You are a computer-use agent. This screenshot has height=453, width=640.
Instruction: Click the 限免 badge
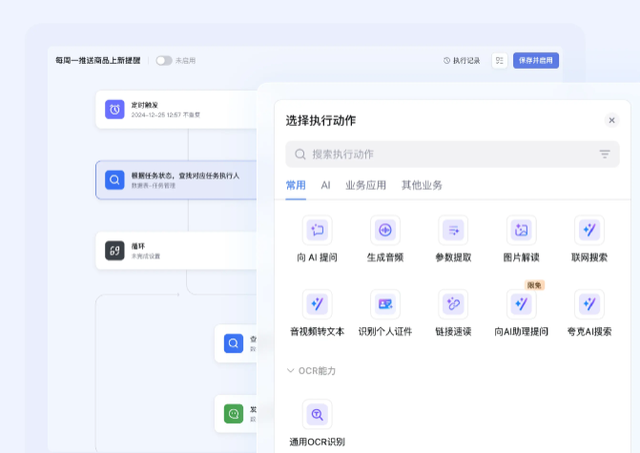[x=534, y=285]
